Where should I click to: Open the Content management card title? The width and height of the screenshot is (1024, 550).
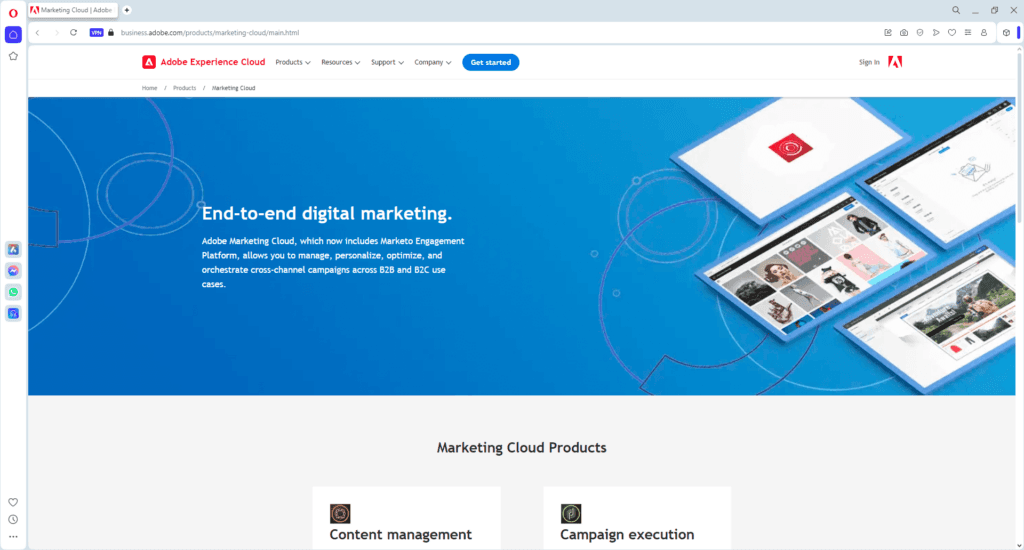click(400, 534)
